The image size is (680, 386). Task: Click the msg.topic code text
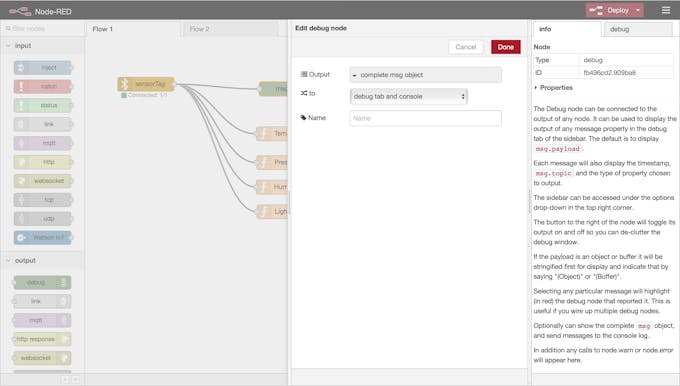point(553,173)
